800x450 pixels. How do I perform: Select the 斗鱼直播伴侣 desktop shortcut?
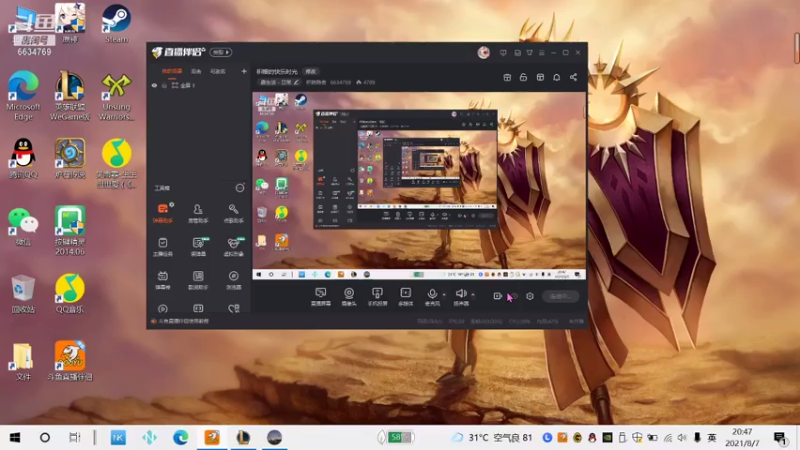pyautogui.click(x=70, y=361)
